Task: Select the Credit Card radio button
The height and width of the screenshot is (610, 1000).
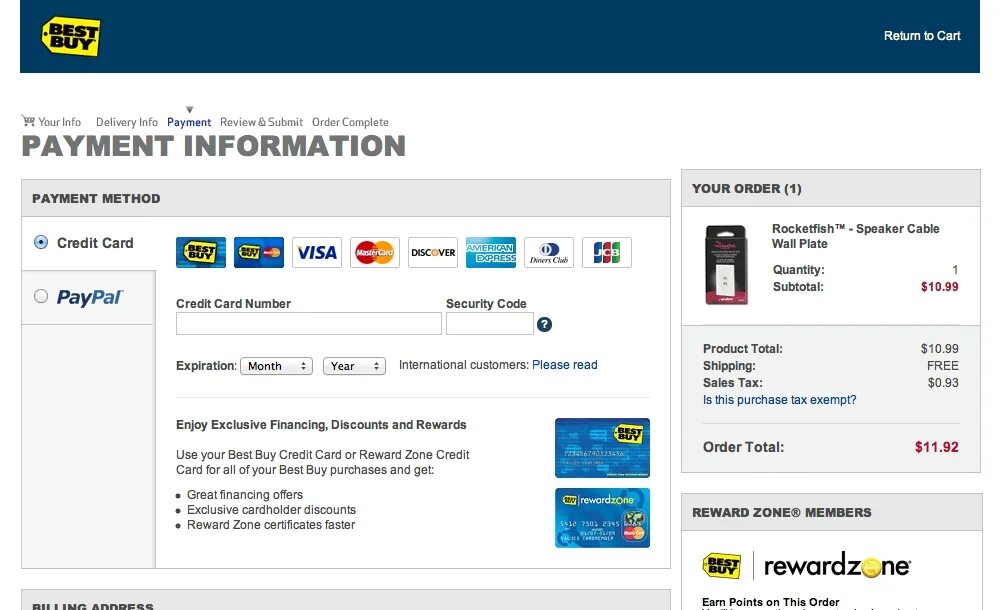Action: (x=41, y=242)
